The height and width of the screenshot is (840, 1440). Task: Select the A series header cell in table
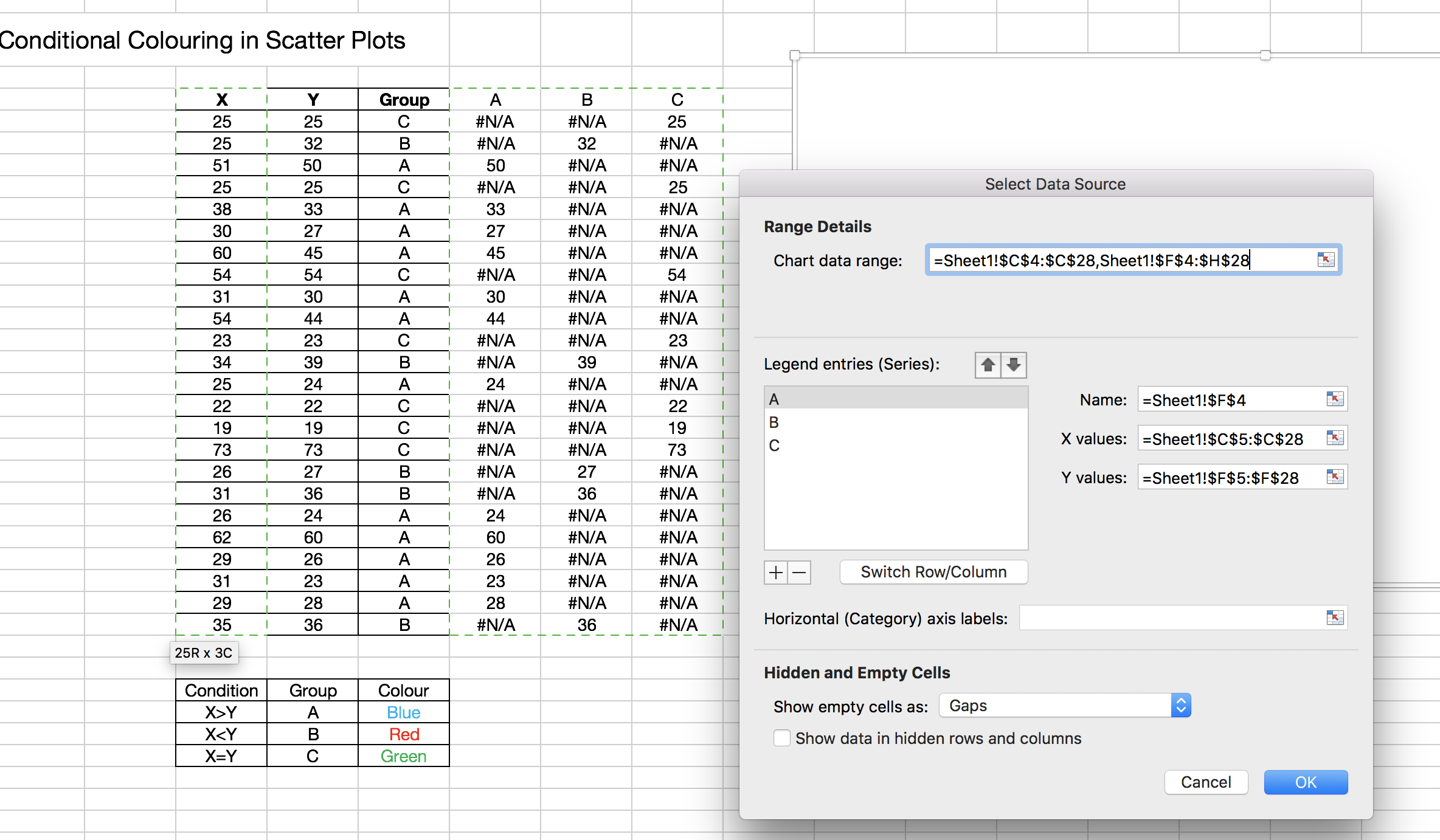[496, 100]
